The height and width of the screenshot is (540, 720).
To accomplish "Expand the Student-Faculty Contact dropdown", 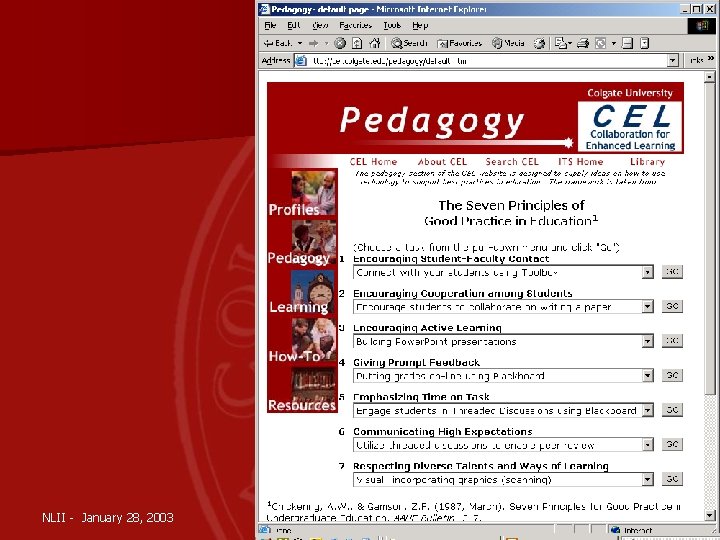I will pos(647,272).
